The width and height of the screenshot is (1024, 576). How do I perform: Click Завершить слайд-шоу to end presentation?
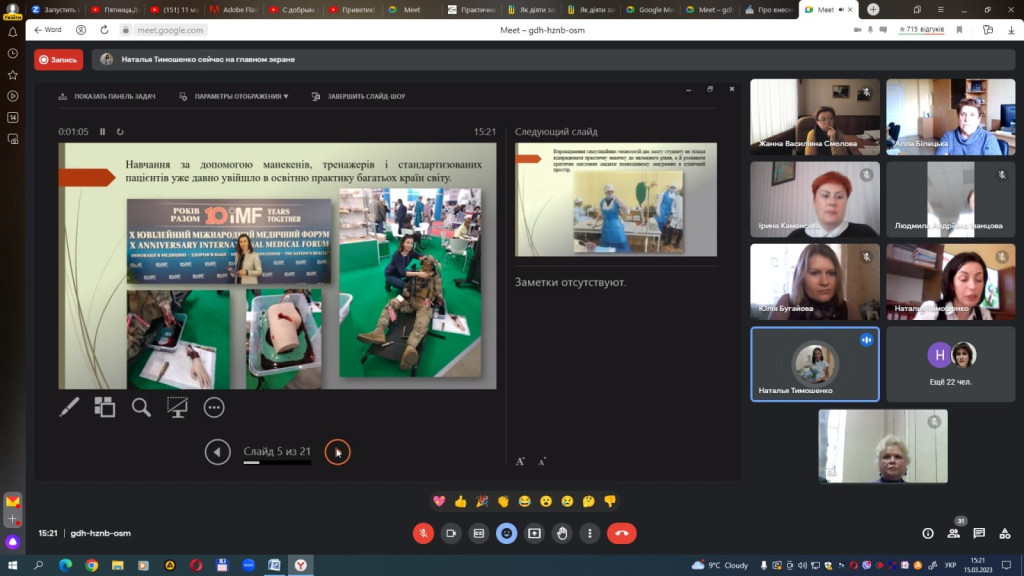[x=358, y=97]
